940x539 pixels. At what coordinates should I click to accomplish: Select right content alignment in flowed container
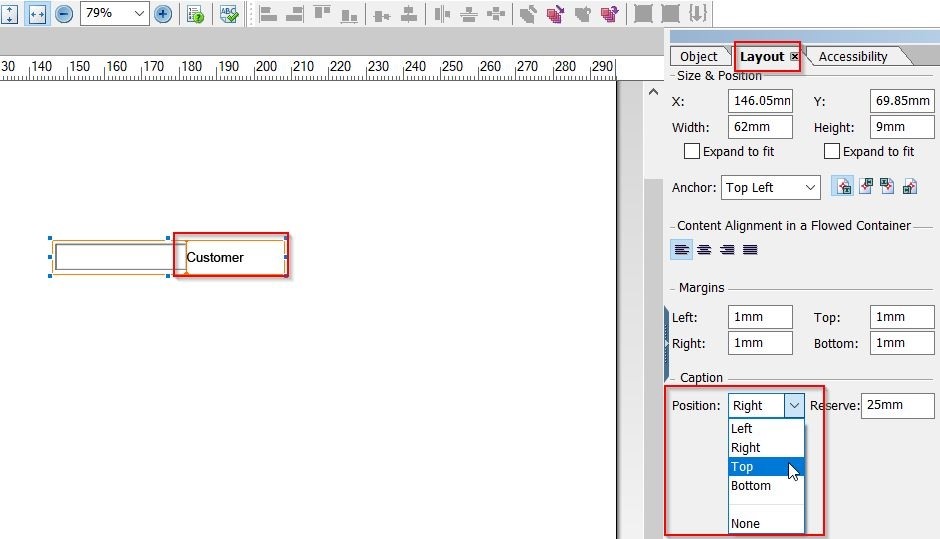coord(727,249)
